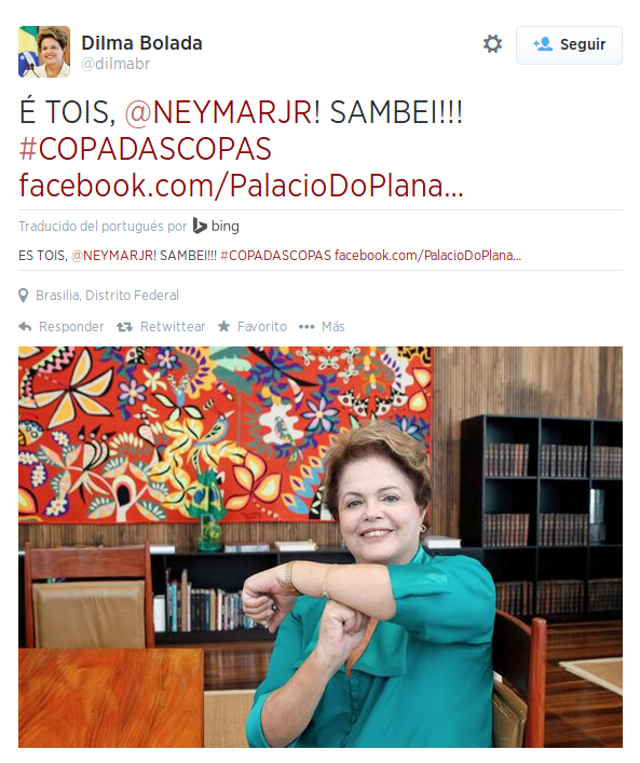
Task: Open facebook link in translated text
Action: click(x=428, y=255)
